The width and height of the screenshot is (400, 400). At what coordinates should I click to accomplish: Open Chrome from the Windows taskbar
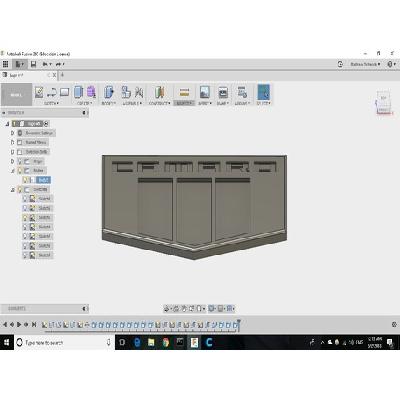pos(166,342)
